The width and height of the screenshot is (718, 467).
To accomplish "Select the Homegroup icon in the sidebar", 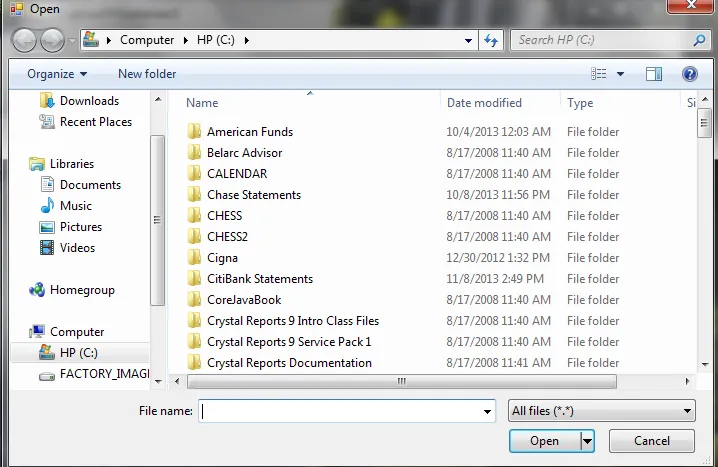I will coord(38,290).
